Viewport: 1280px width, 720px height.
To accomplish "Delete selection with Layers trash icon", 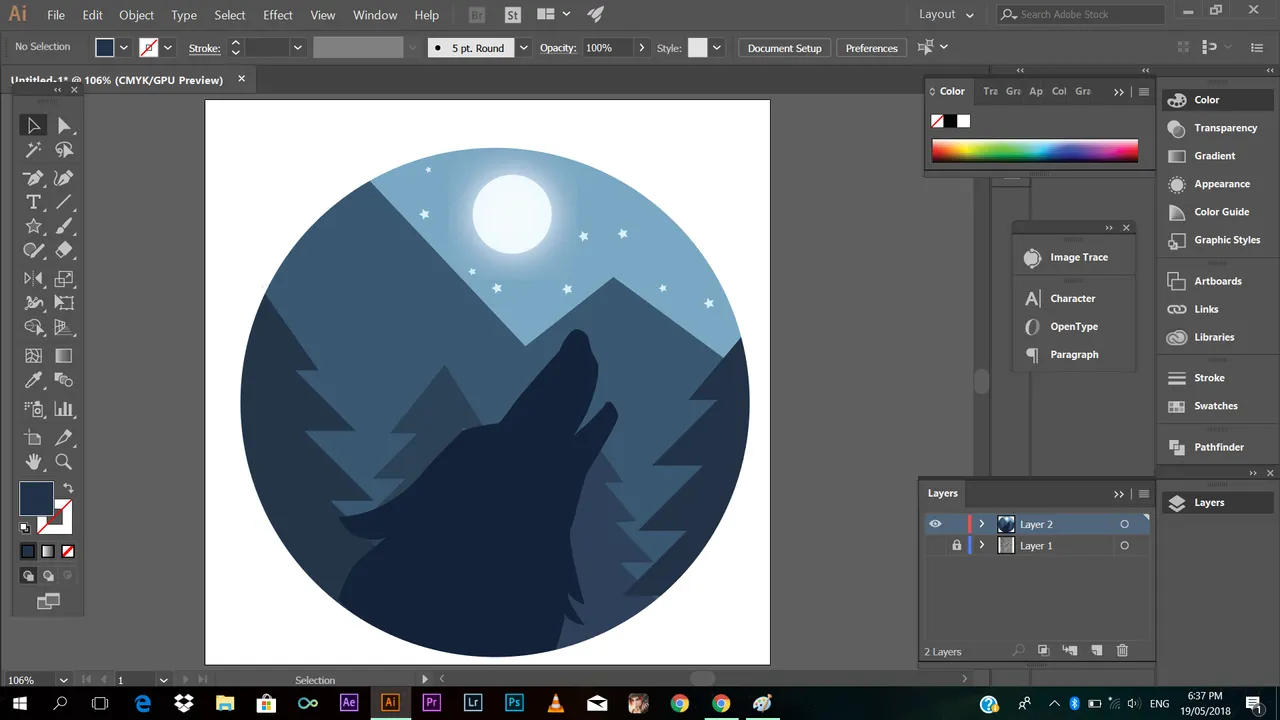I will tap(1122, 650).
